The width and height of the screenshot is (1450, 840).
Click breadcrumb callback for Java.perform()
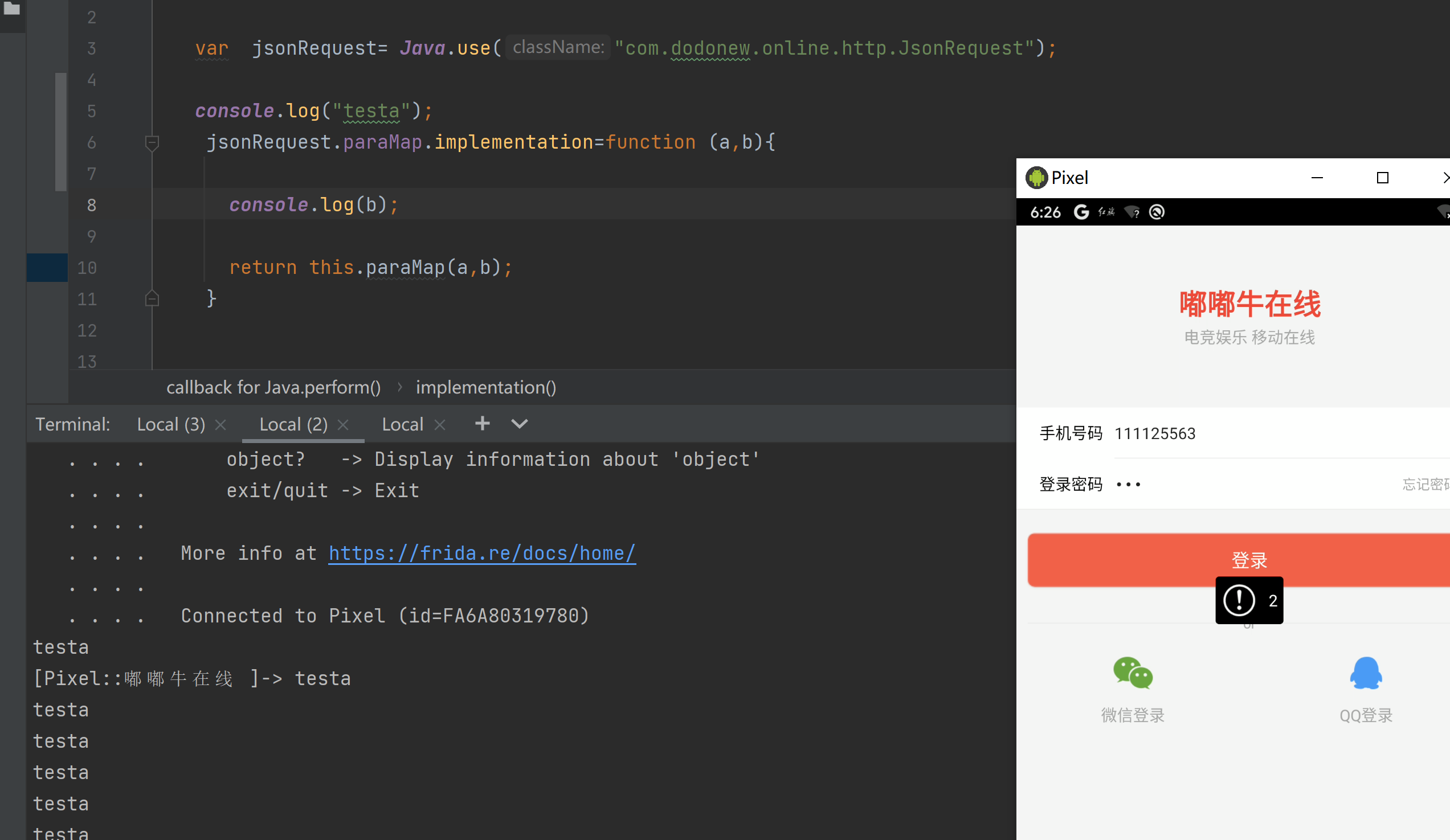(273, 387)
